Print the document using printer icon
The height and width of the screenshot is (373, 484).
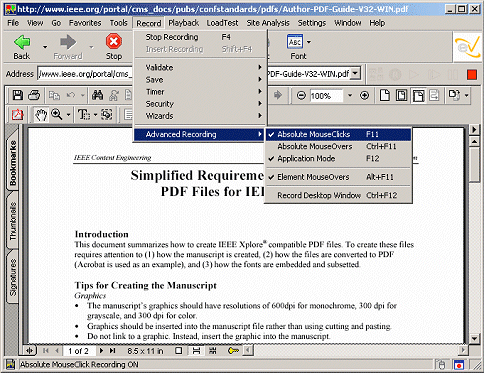coord(34,95)
